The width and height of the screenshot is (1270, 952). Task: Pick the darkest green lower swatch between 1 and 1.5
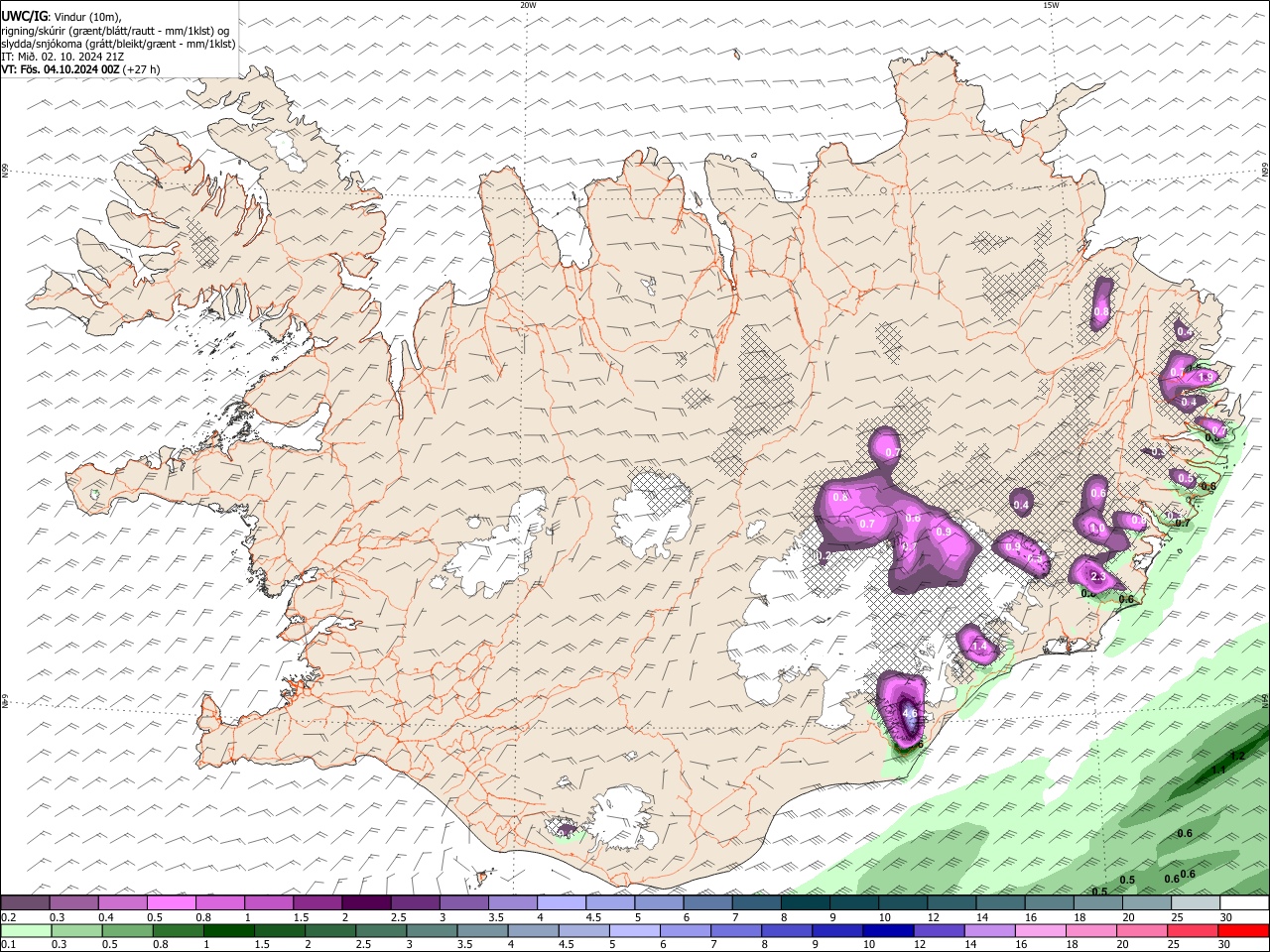[x=229, y=931]
